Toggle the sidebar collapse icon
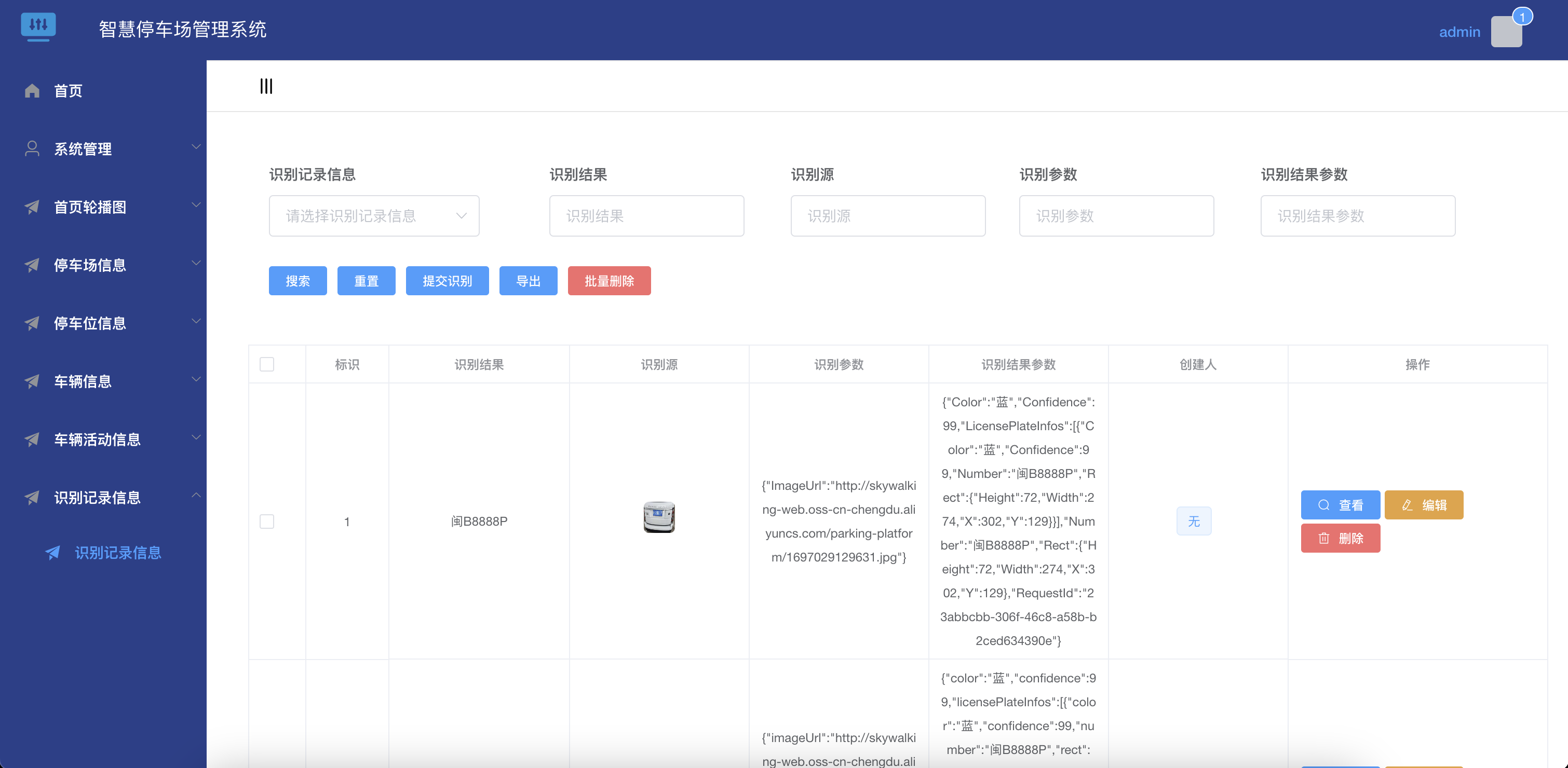This screenshot has height=768, width=1568. 266,86
